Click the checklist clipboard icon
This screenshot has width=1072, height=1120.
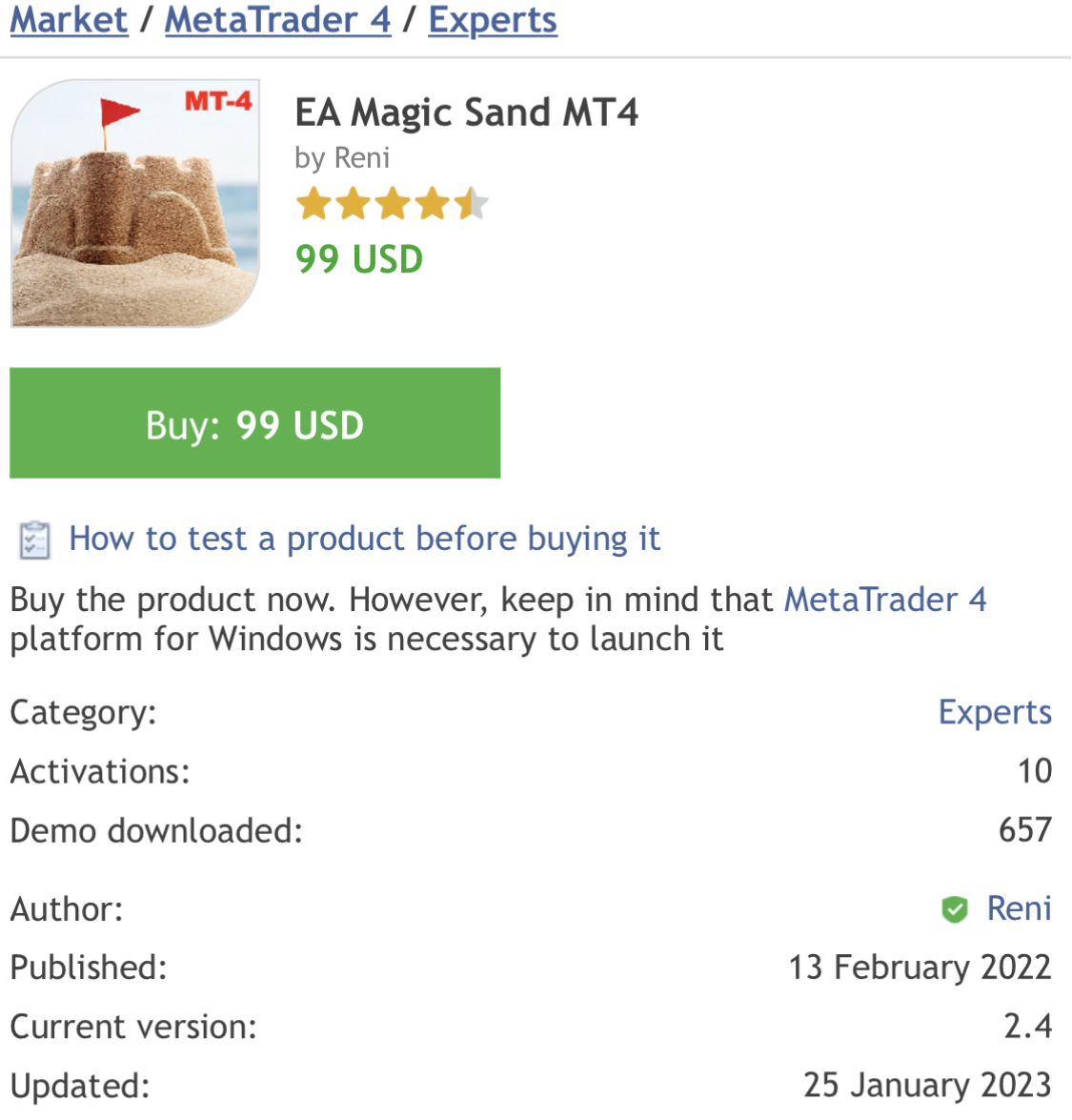[34, 540]
